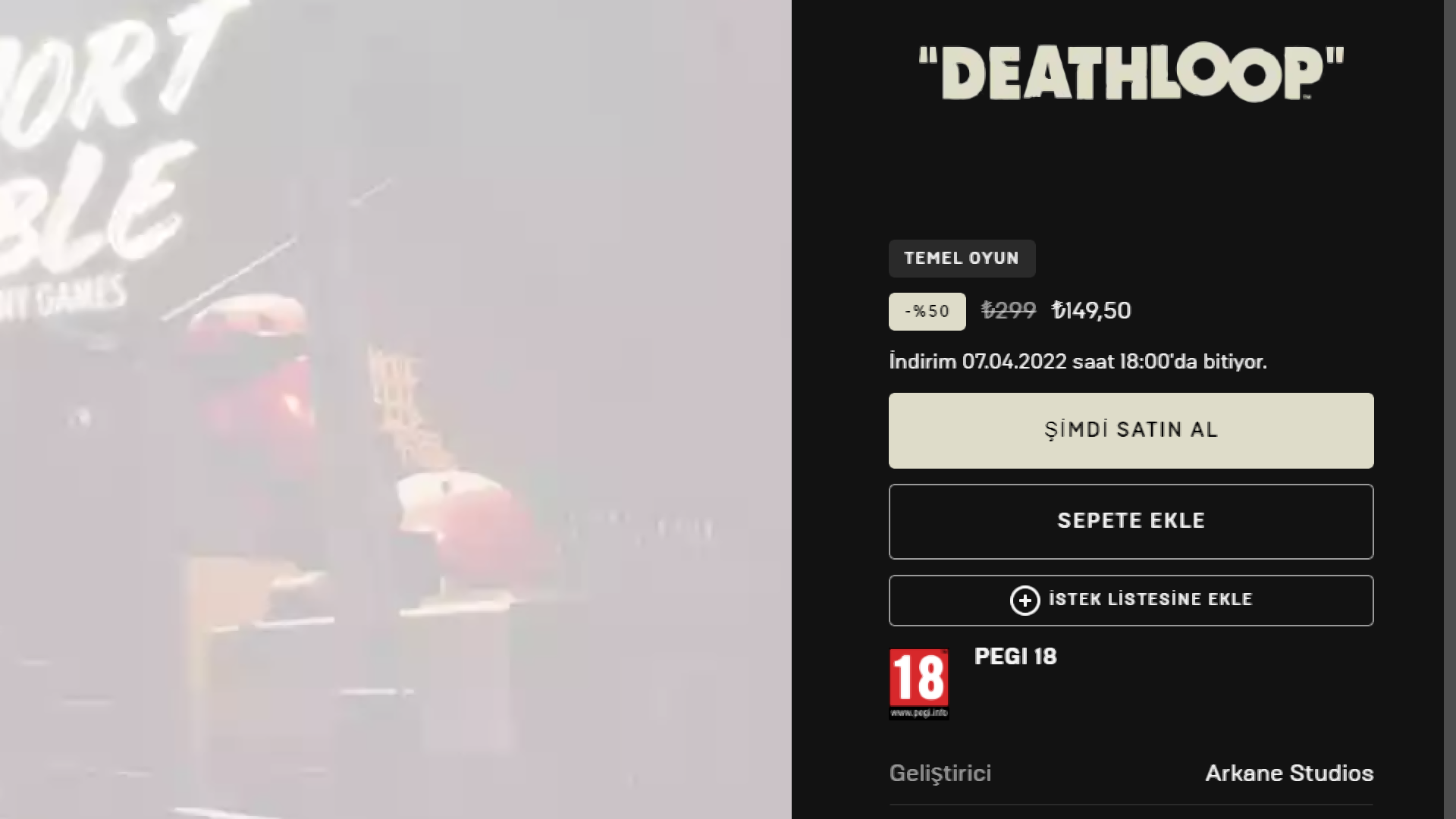Click the struck-through ₺299 original price
This screenshot has height=819, width=1456.
pyautogui.click(x=1009, y=311)
